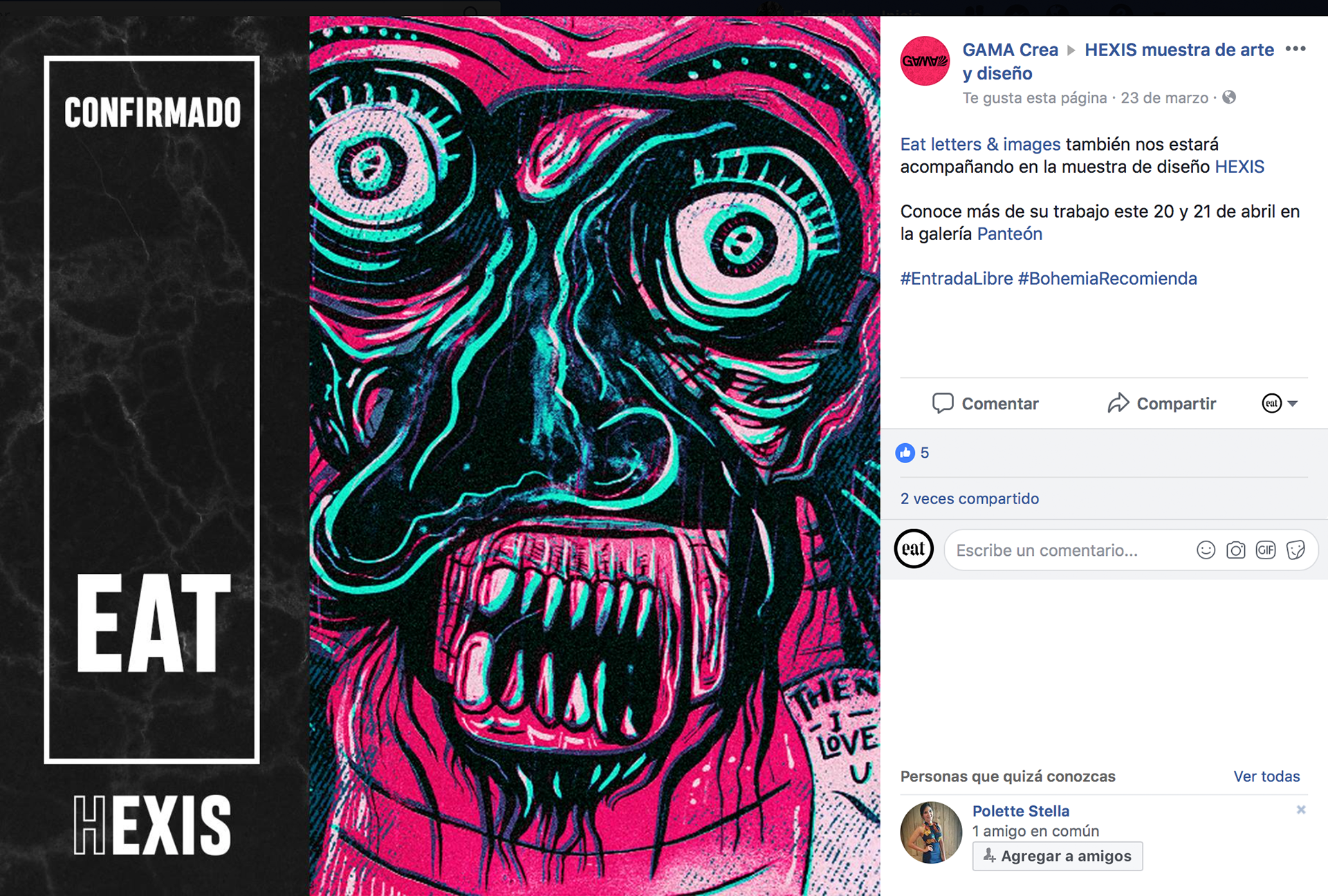The image size is (1328, 896).
Task: Click the globe public privacy icon
Action: click(1229, 97)
